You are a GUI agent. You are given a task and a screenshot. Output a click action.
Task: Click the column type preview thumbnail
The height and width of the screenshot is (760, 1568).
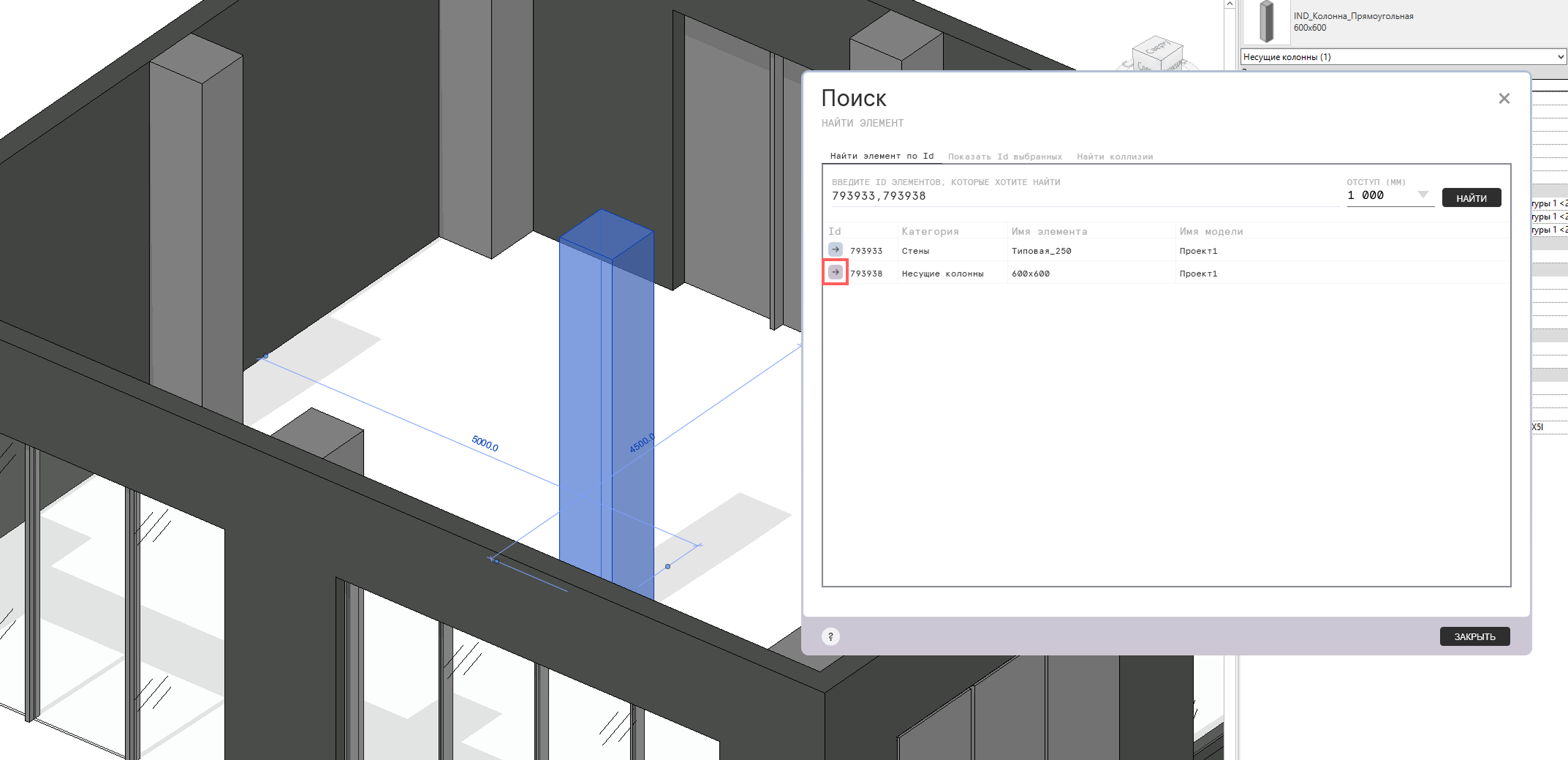(x=1267, y=21)
